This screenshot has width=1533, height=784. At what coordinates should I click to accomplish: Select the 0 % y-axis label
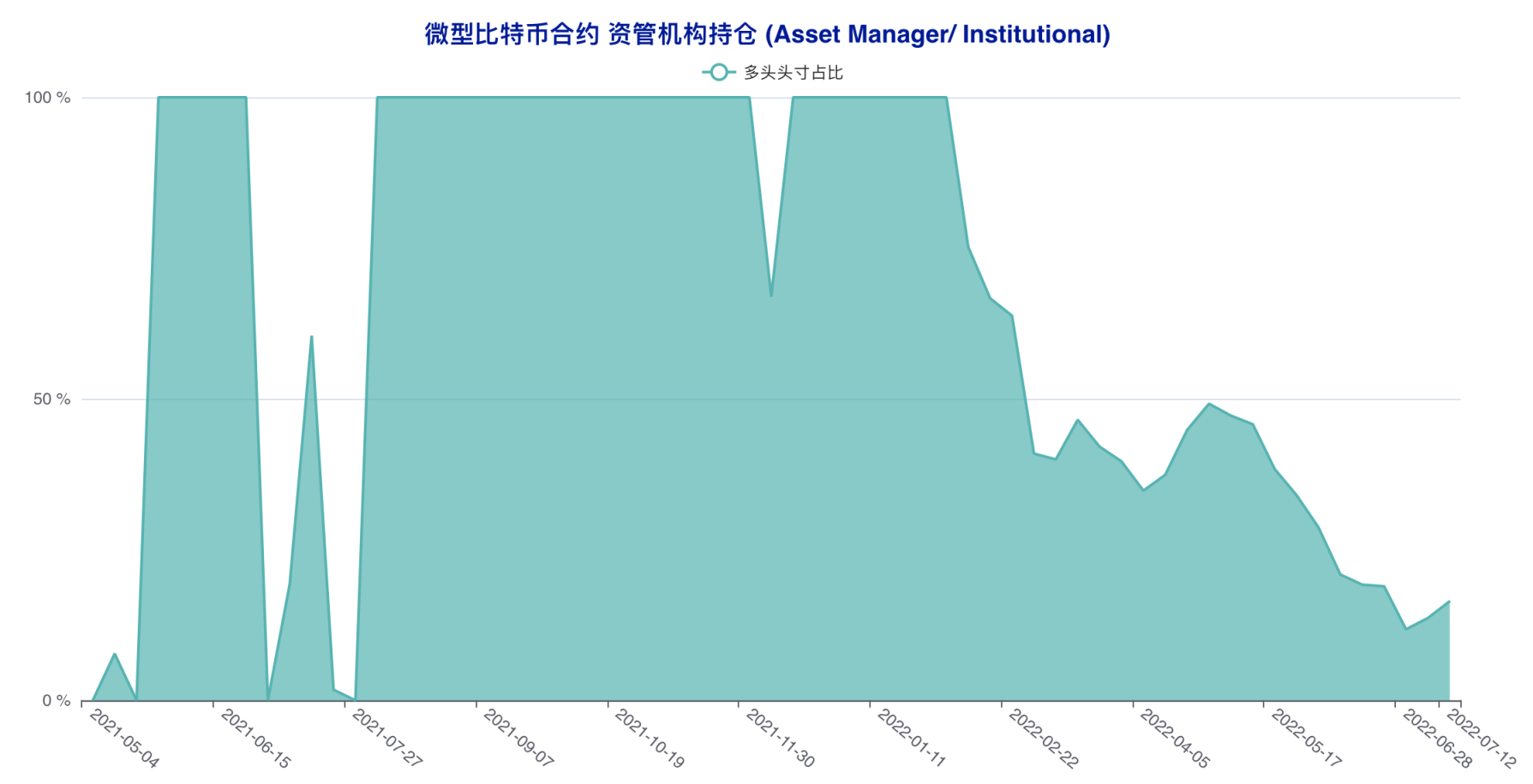click(56, 701)
